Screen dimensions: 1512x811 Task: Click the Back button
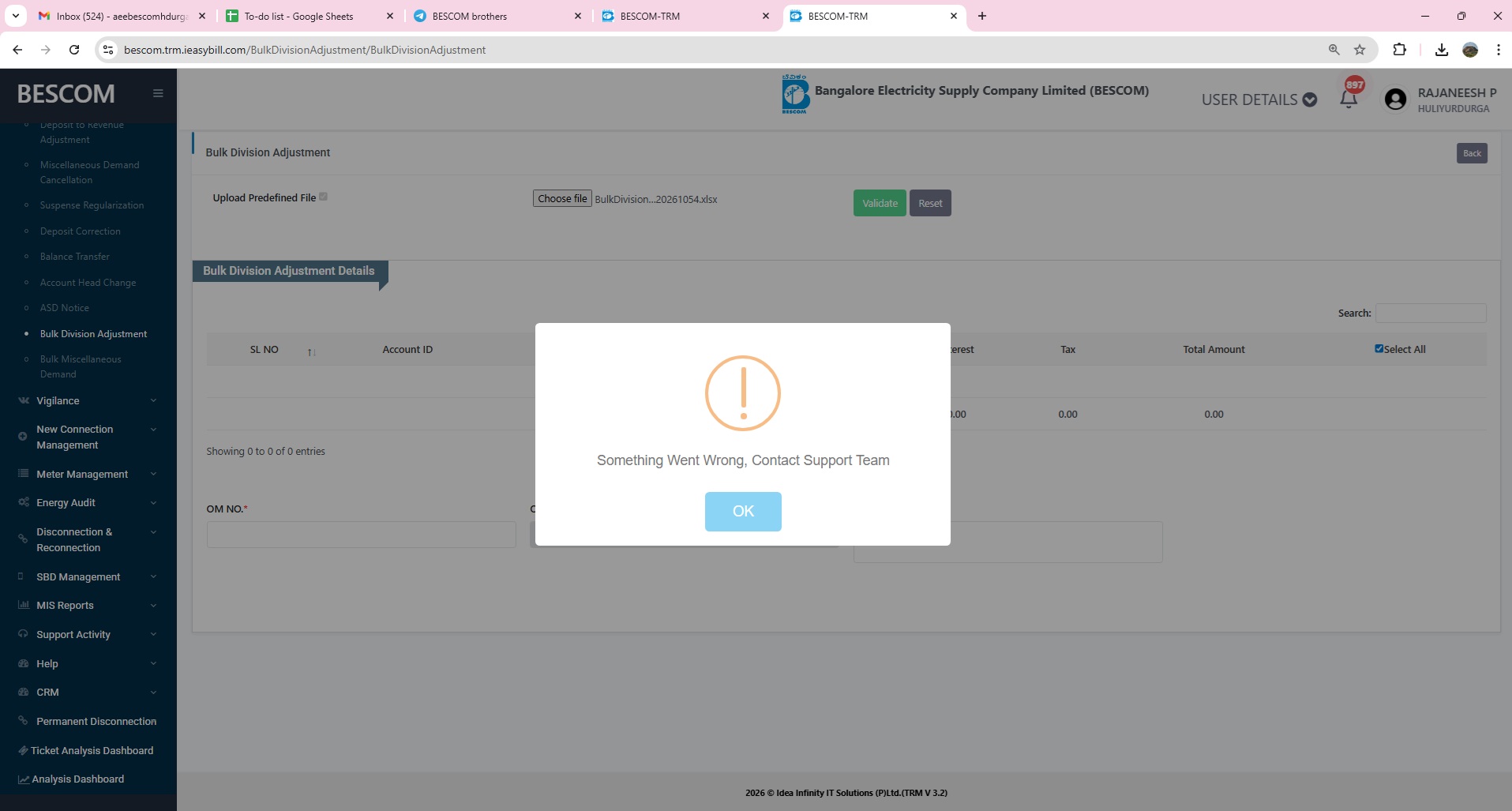click(x=1472, y=153)
